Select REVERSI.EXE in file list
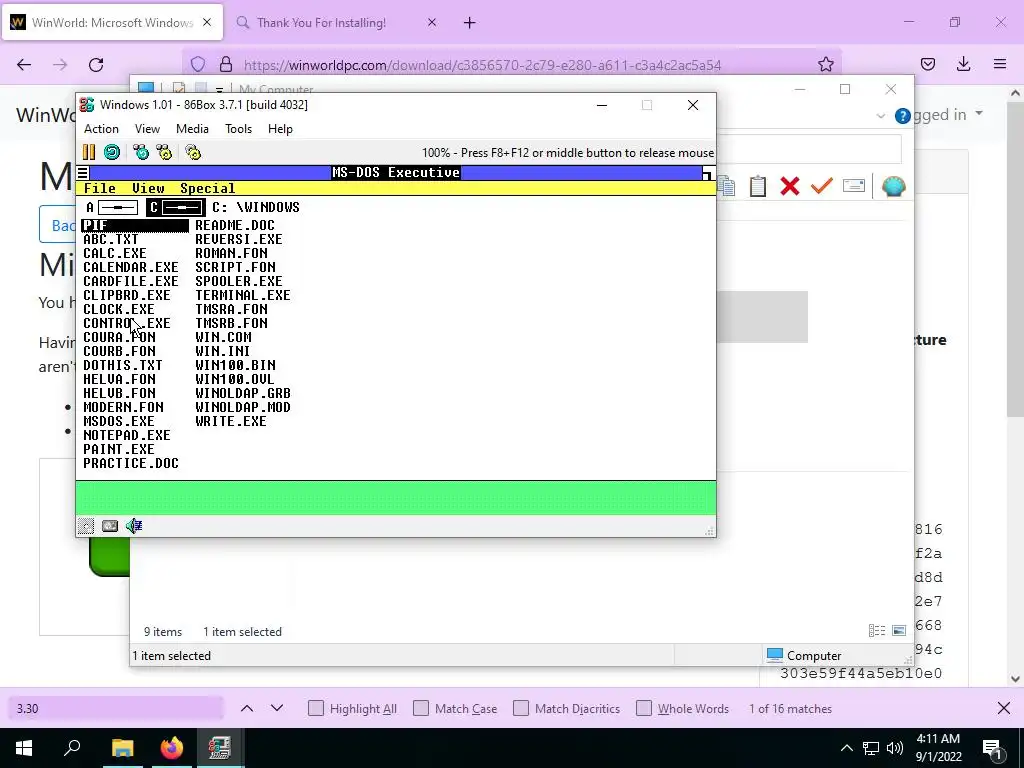 (239, 240)
